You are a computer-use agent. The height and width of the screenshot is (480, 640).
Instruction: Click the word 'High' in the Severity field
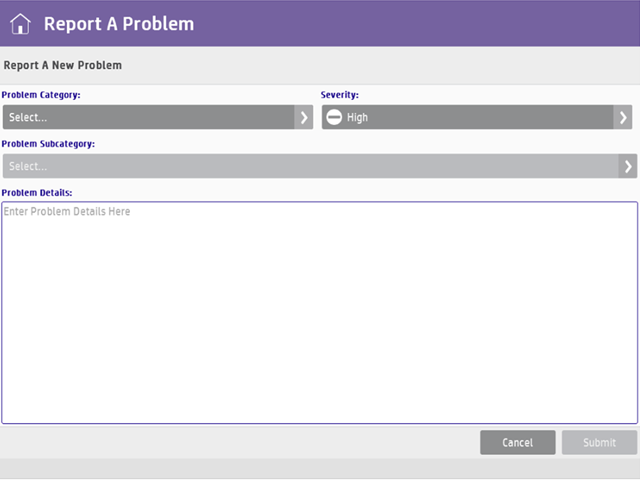point(357,118)
